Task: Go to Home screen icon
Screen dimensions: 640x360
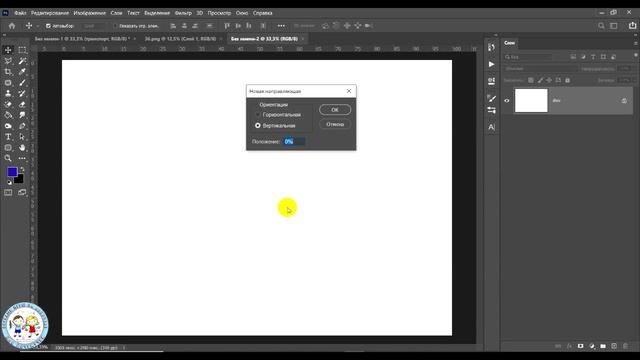Action: tap(12, 26)
